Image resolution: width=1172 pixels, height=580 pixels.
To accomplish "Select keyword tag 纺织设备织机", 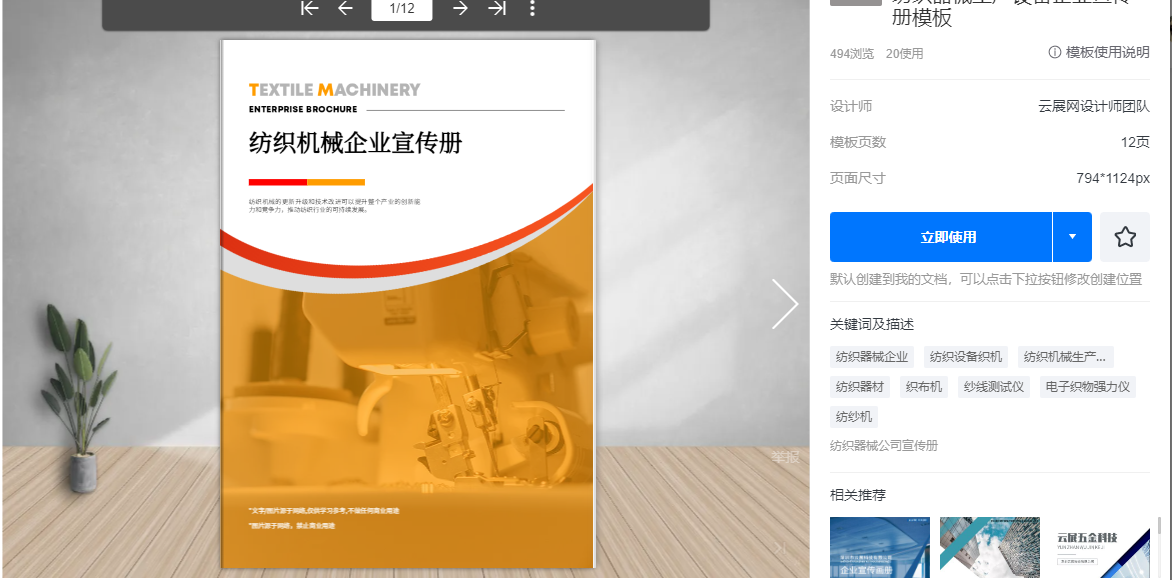I will click(x=966, y=357).
